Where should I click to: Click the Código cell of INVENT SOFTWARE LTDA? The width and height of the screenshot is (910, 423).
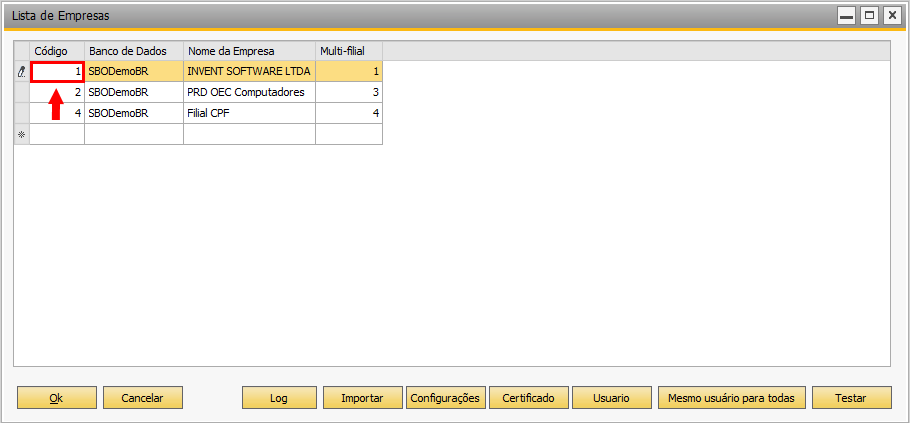point(57,71)
